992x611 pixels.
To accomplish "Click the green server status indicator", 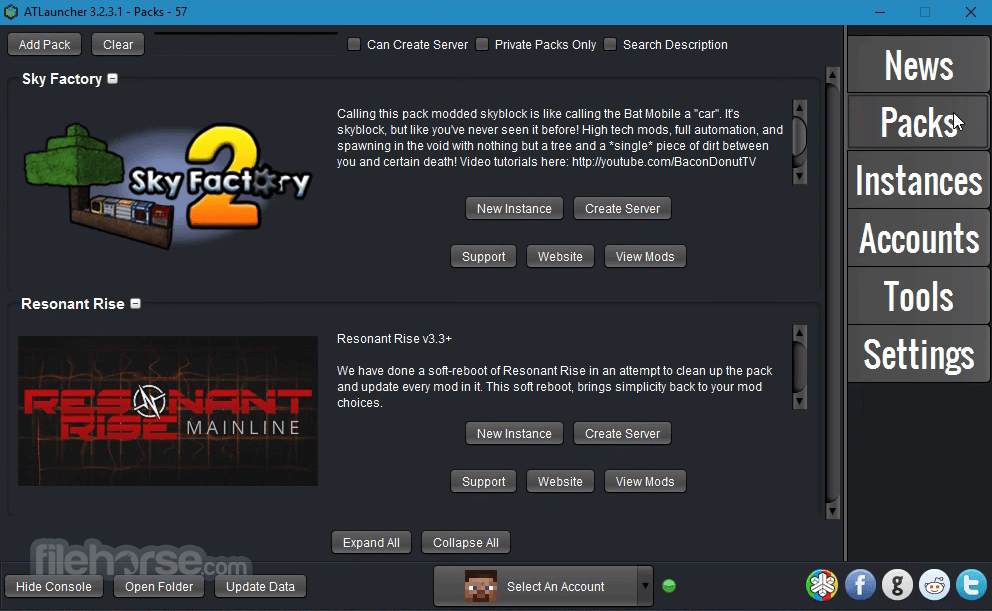I will pyautogui.click(x=669, y=586).
